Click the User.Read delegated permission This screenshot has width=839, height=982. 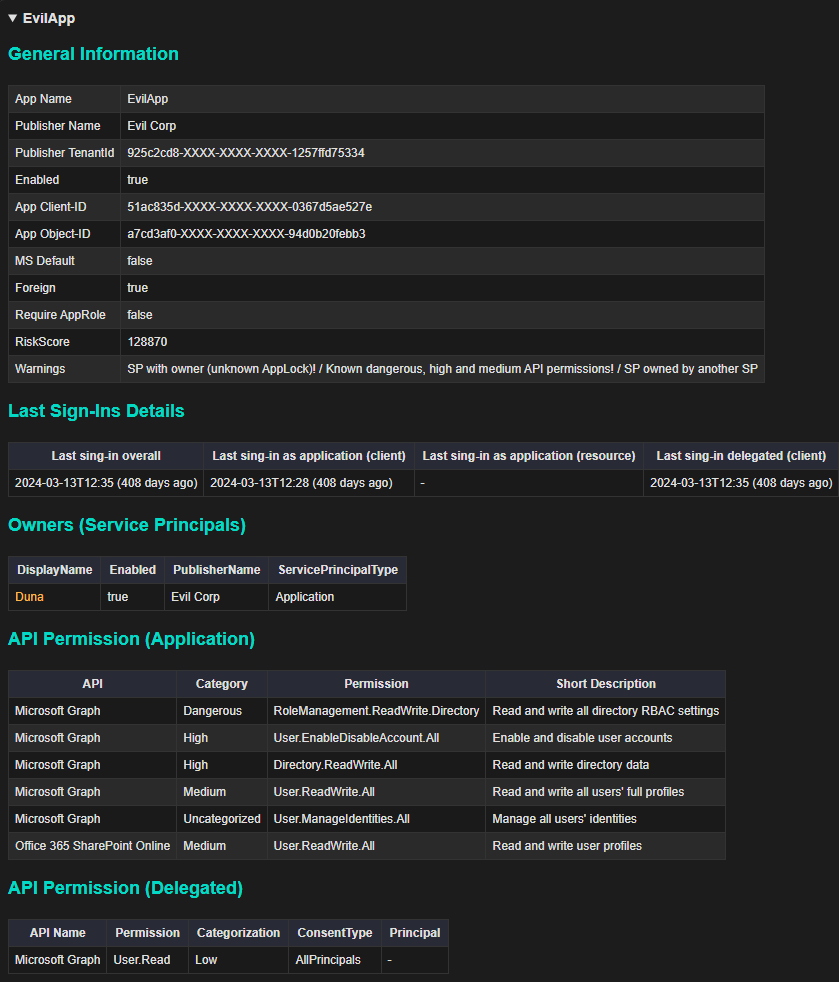click(142, 960)
